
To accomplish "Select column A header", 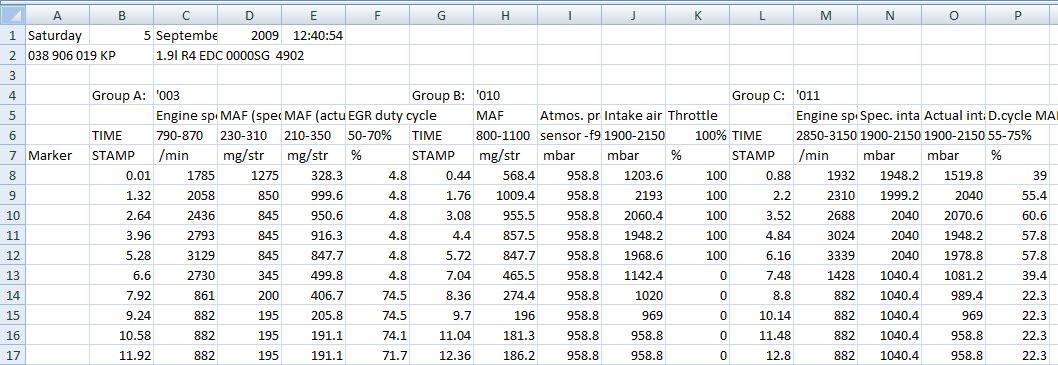I will click(57, 15).
